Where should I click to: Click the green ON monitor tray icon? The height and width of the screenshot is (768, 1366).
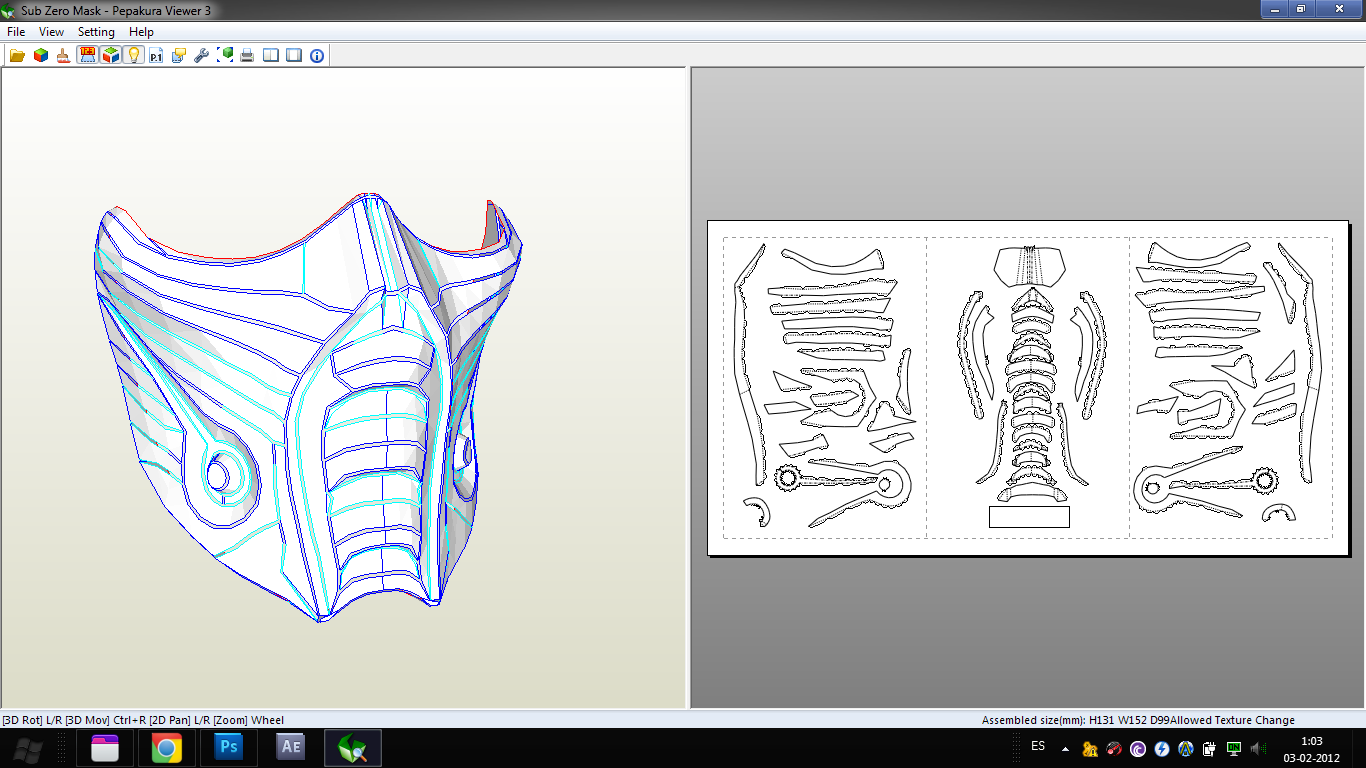[1234, 748]
